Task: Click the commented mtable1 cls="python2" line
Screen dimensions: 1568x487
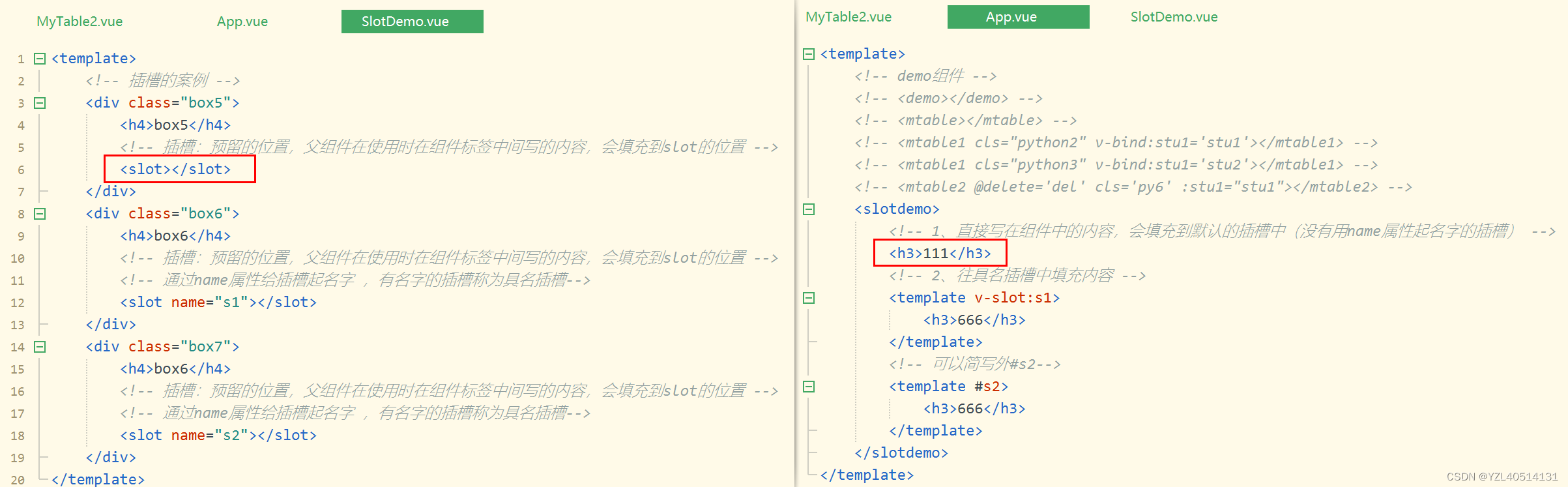Action: [x=1116, y=143]
